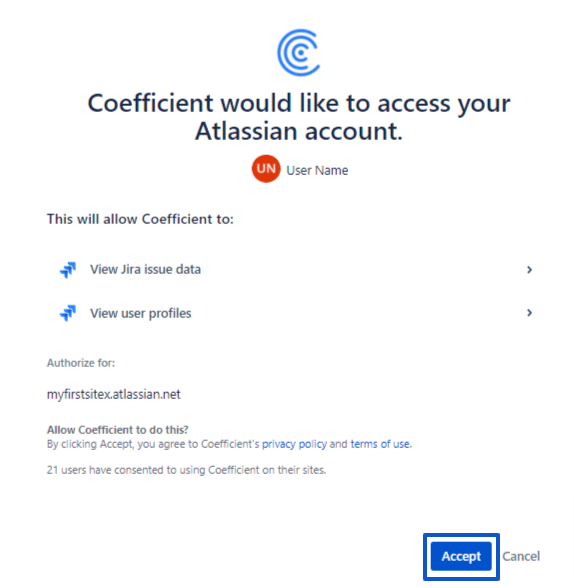Image resolution: width=574 pixels, height=588 pixels.
Task: Click the Coefficient spiral logo
Action: click(x=298, y=52)
